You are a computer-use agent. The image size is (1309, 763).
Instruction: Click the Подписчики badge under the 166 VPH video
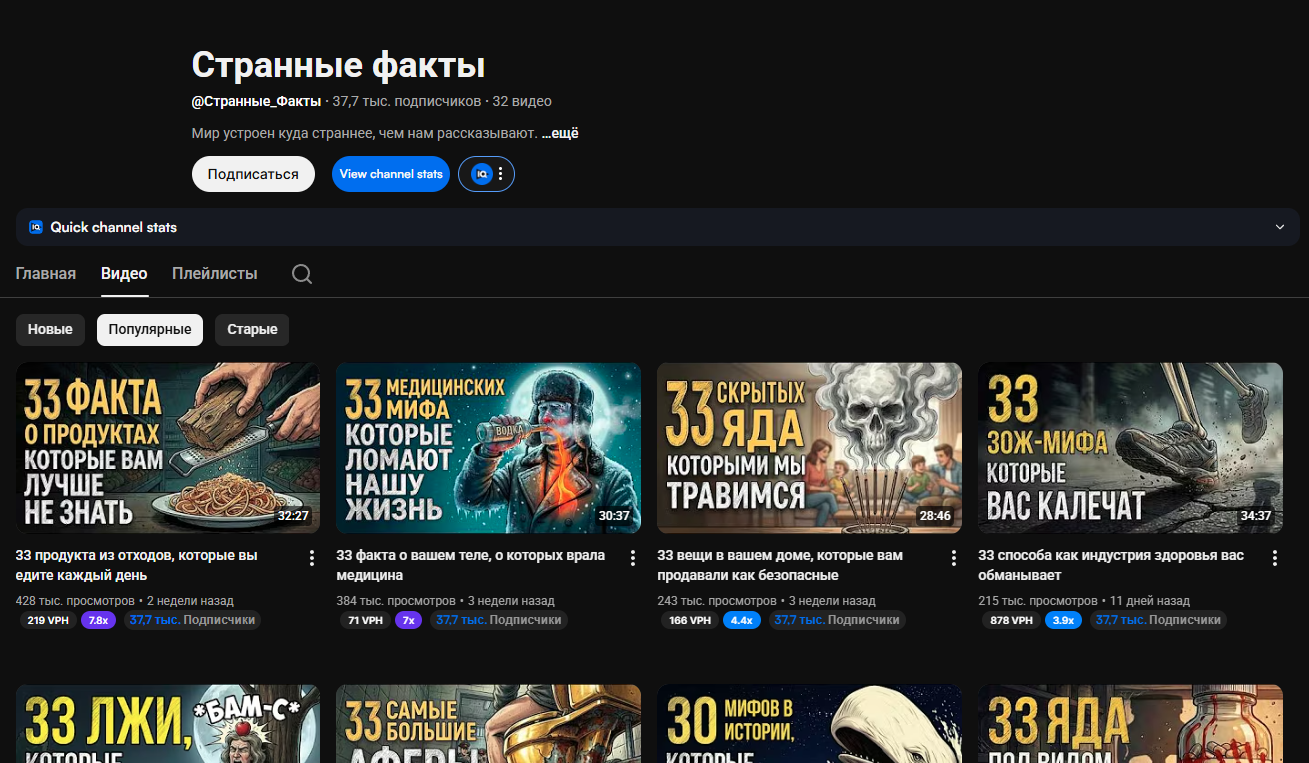(836, 620)
